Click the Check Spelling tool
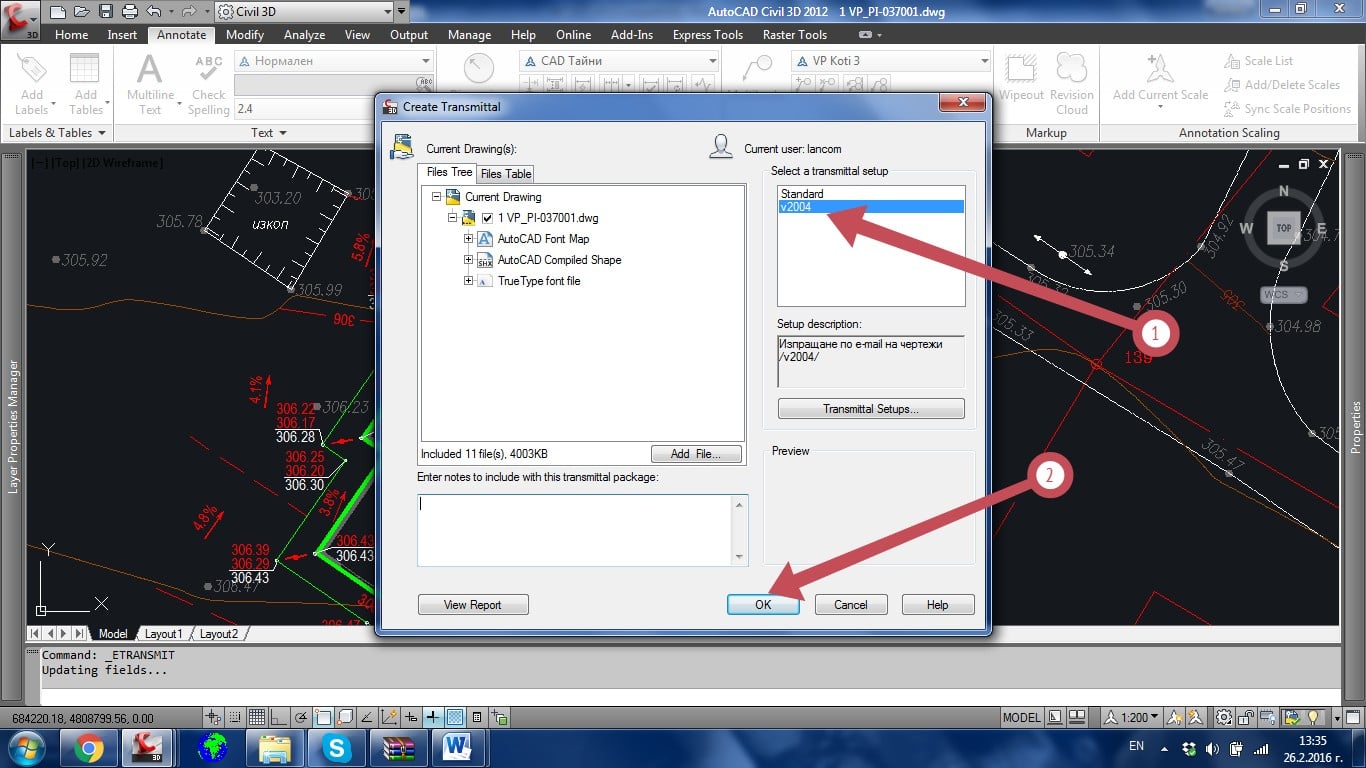Screen dimensions: 1366x768 [208, 84]
